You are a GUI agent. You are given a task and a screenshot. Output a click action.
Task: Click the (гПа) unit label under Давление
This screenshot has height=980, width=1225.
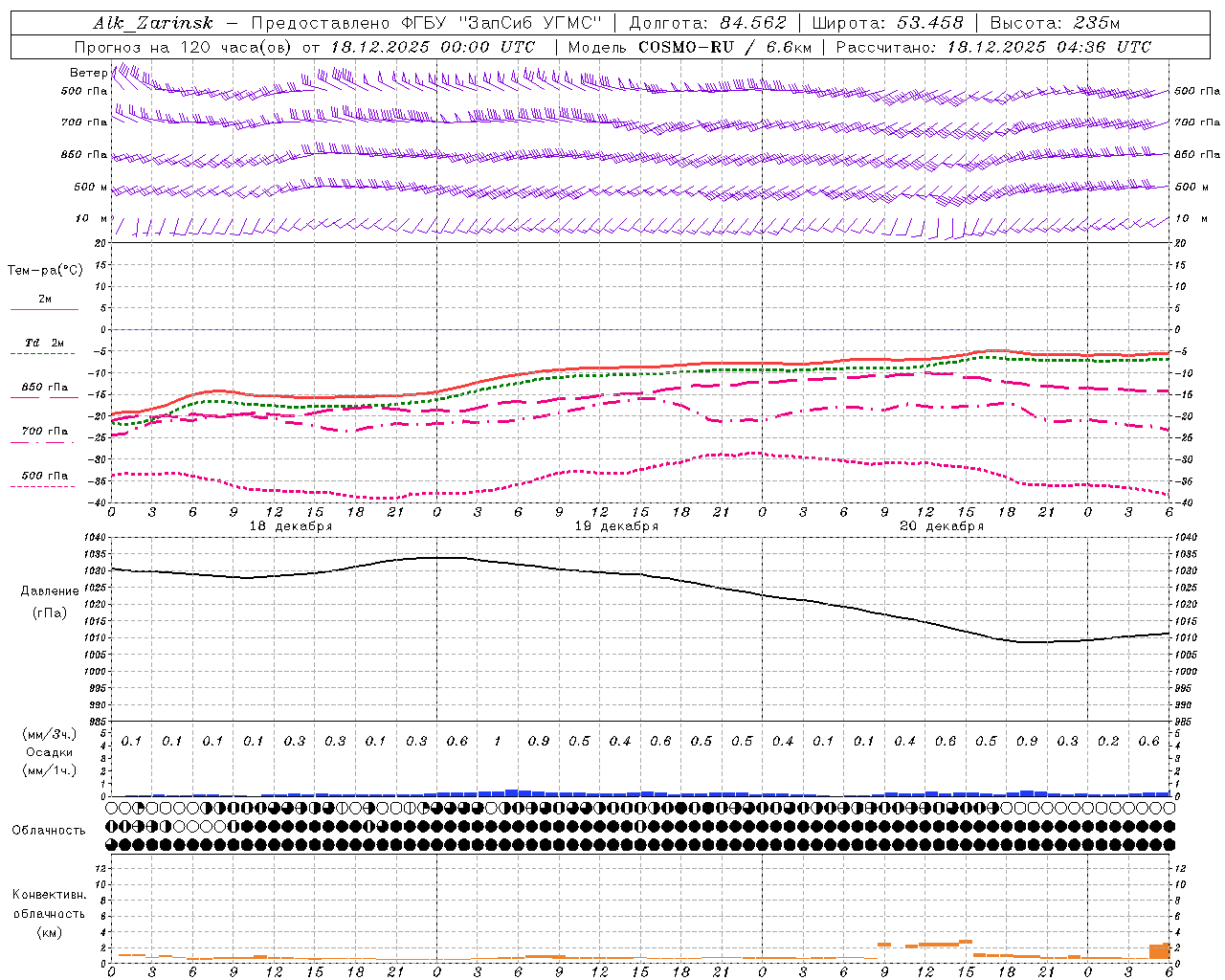[50, 613]
